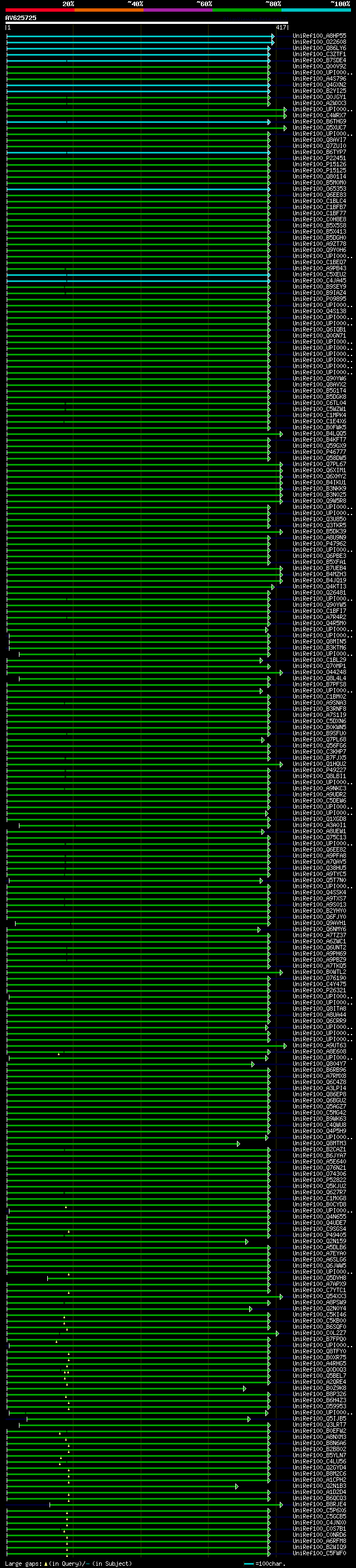Select label UniRef100_B3NKK9
Image resolution: width=356 pixels, height=1568 pixels.
(319, 489)
